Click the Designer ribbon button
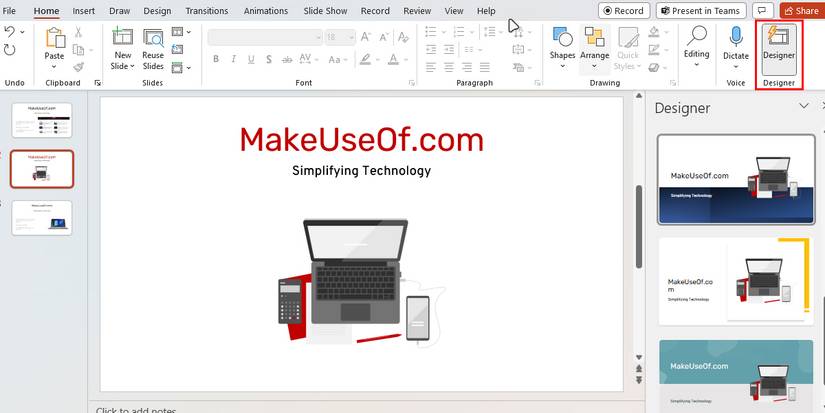Viewport: 825px width, 413px height. point(779,49)
